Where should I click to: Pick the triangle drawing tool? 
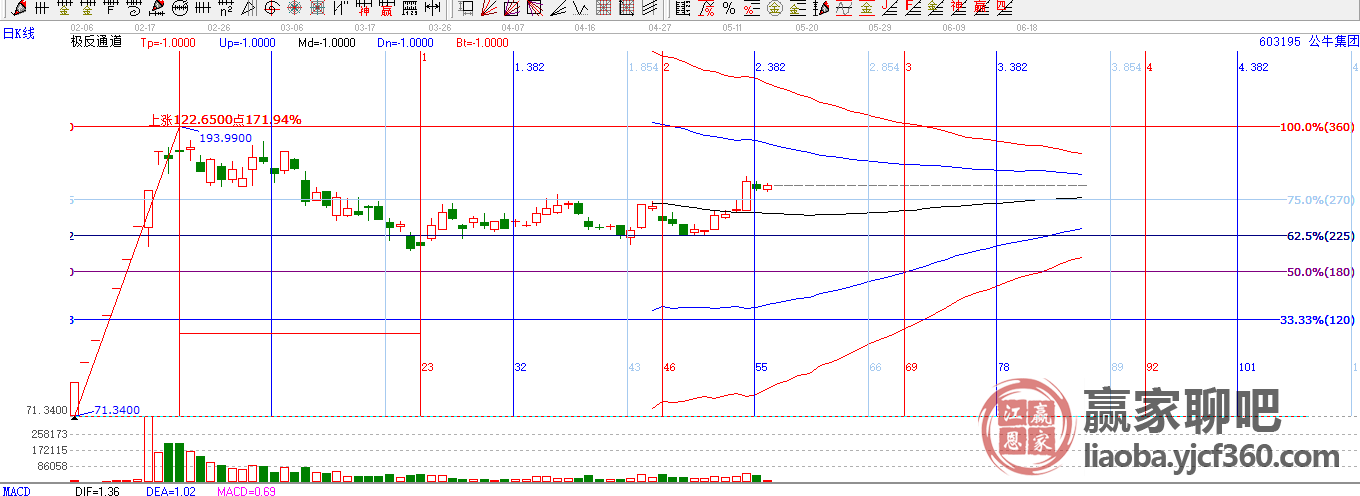(249, 8)
